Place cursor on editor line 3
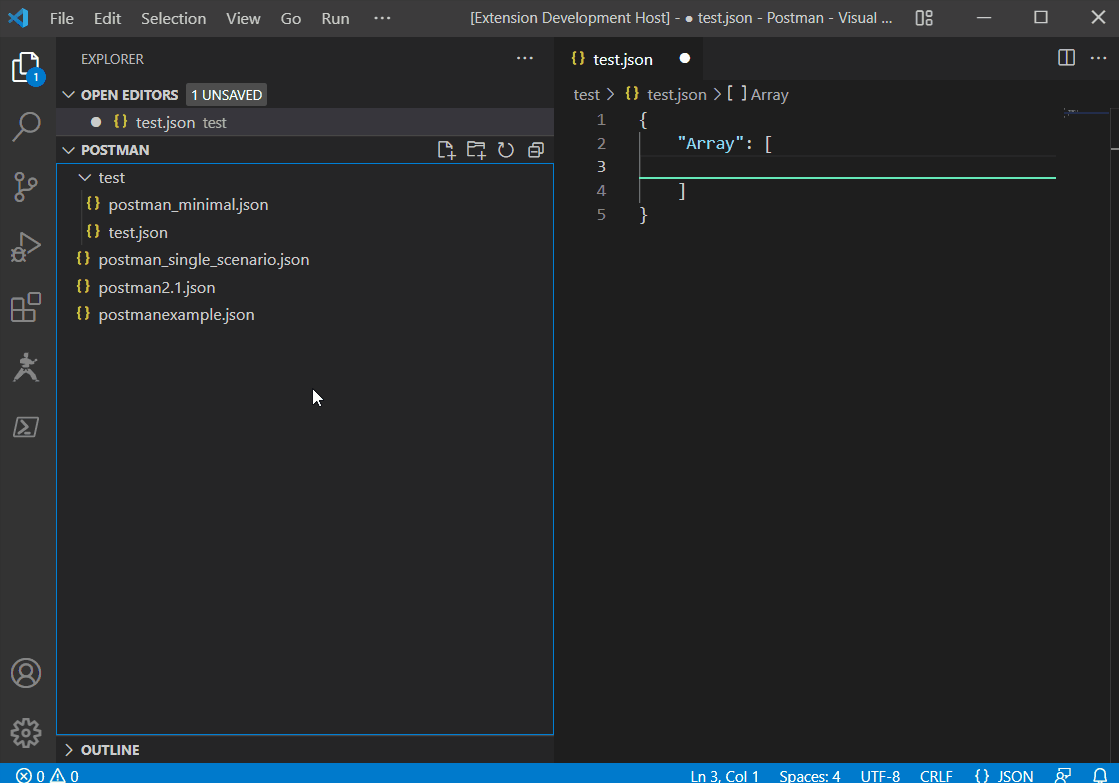The width and height of the screenshot is (1119, 783). pos(847,167)
